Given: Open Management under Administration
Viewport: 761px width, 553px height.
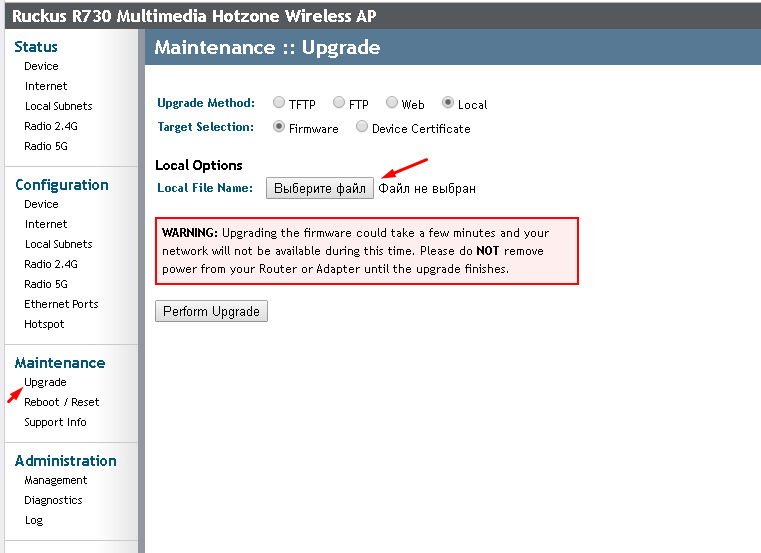Looking at the screenshot, I should click(x=56, y=480).
